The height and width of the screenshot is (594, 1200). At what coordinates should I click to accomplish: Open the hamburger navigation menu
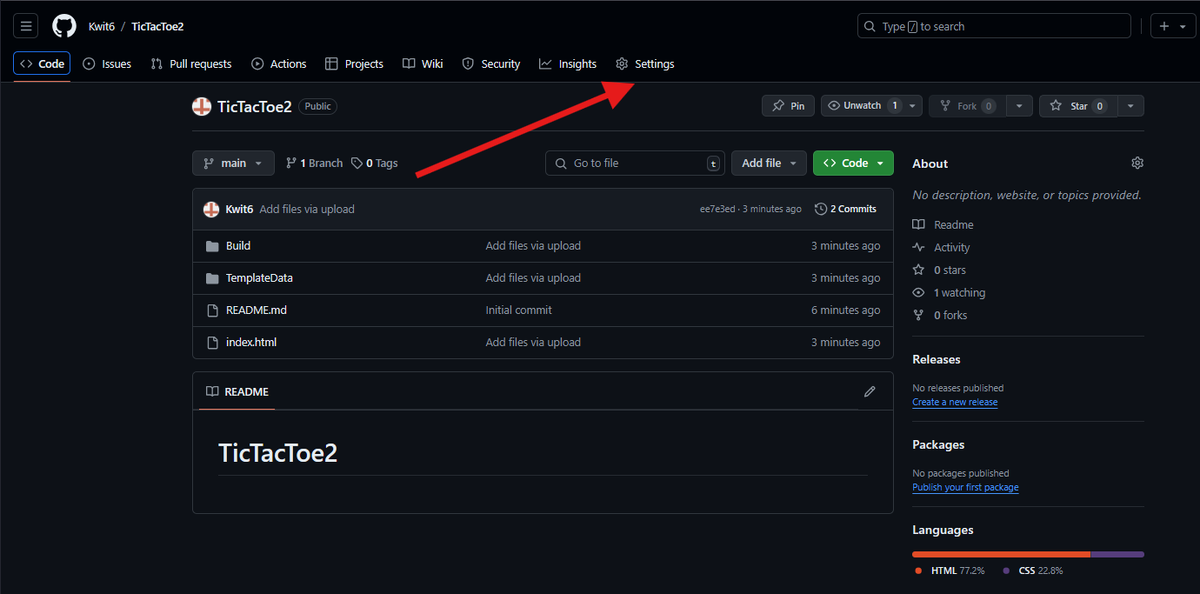(x=26, y=26)
